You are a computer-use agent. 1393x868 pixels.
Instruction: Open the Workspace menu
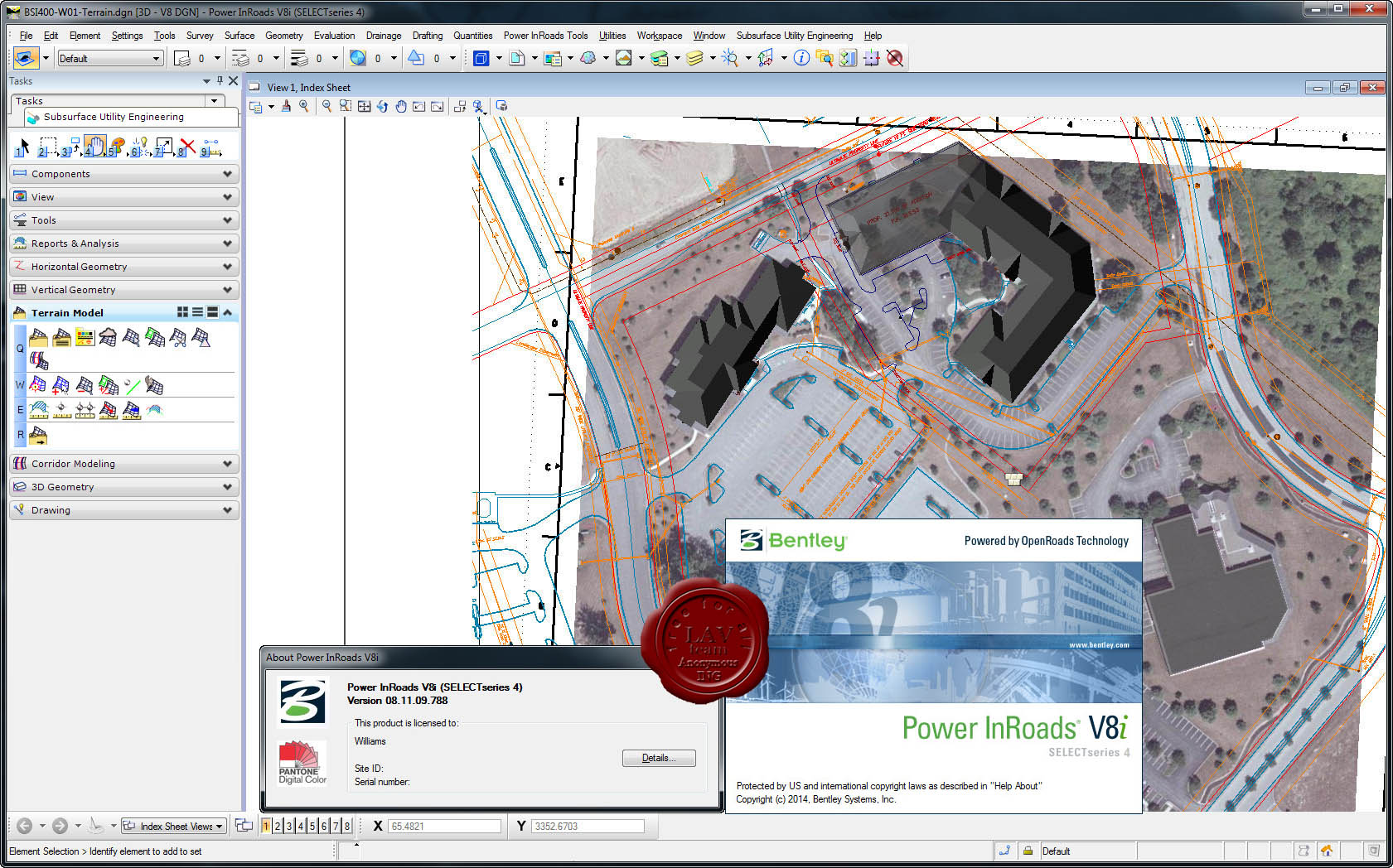tap(660, 36)
